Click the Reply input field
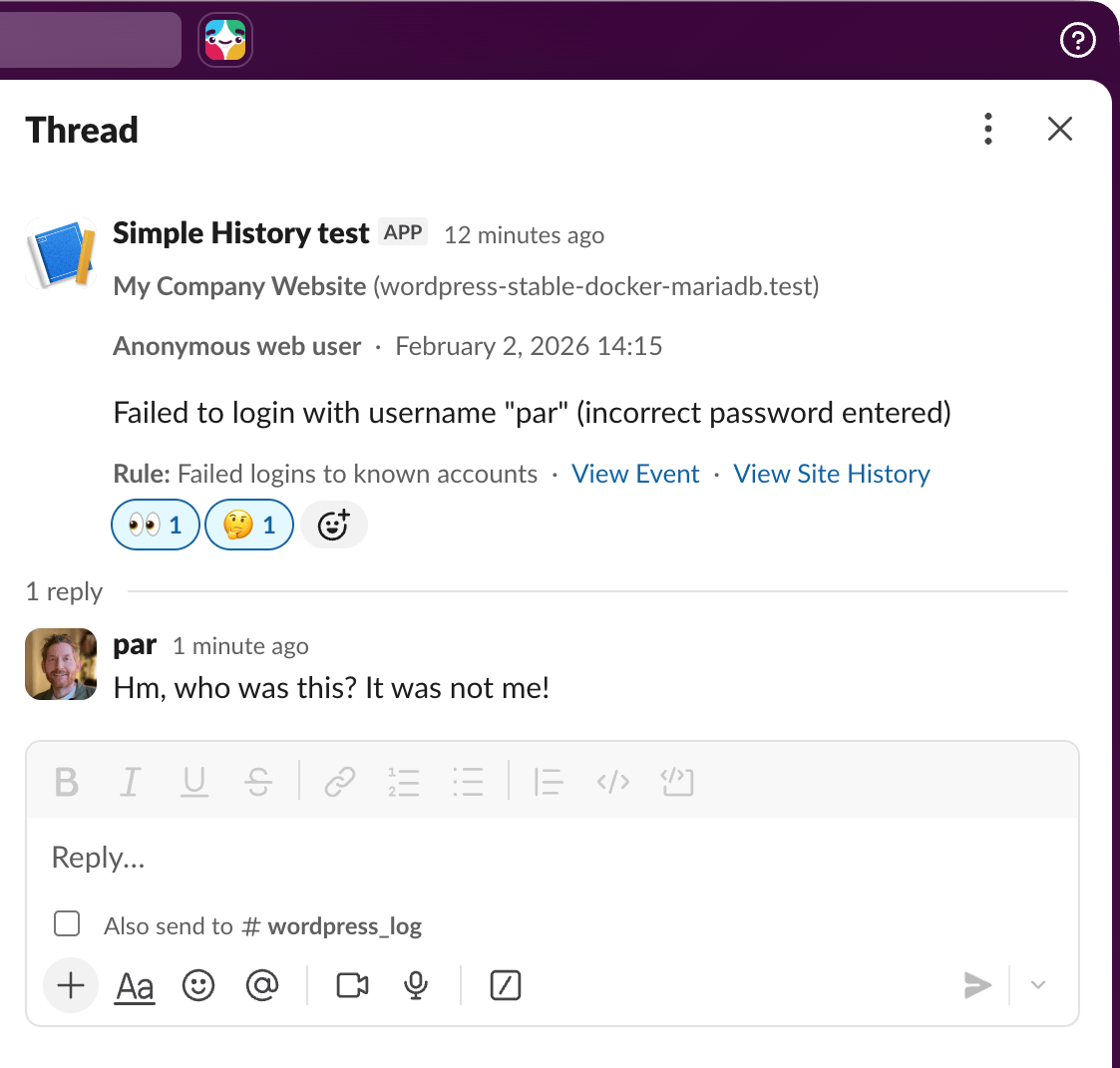Screen dimensions: 1120x1068 click(399, 857)
